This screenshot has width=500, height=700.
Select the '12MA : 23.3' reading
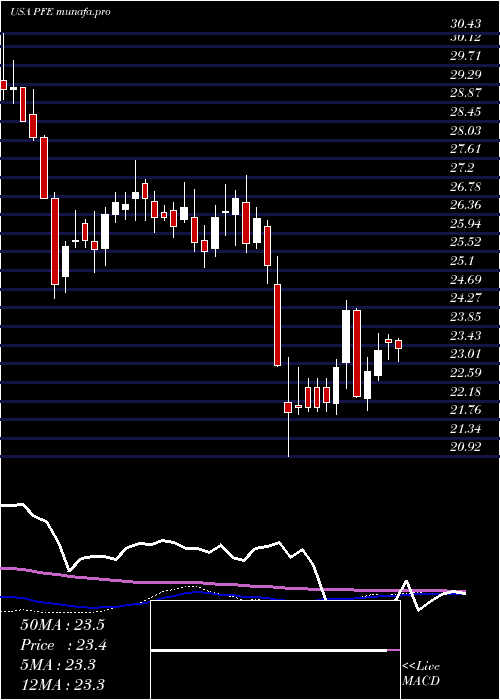62,684
